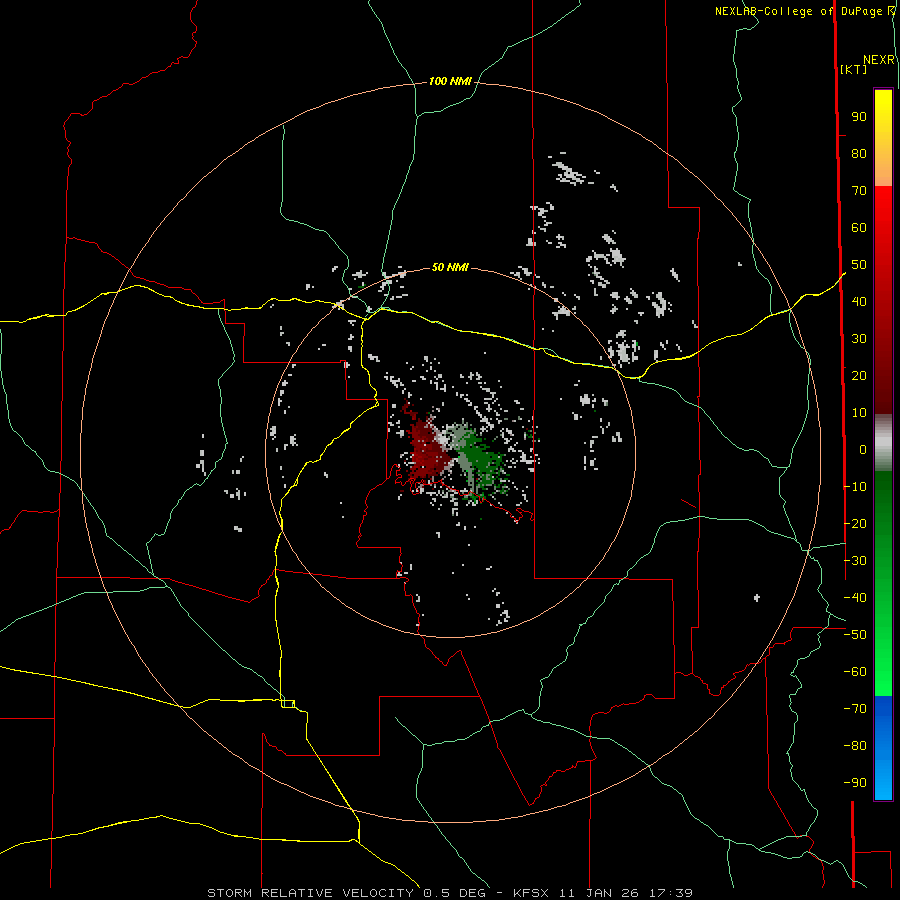
Task: Click the -90 value on the velocity scale
Action: pyautogui.click(x=855, y=782)
